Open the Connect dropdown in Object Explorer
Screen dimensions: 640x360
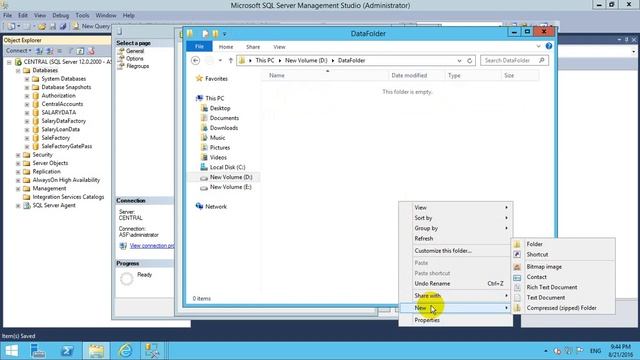coord(18,51)
